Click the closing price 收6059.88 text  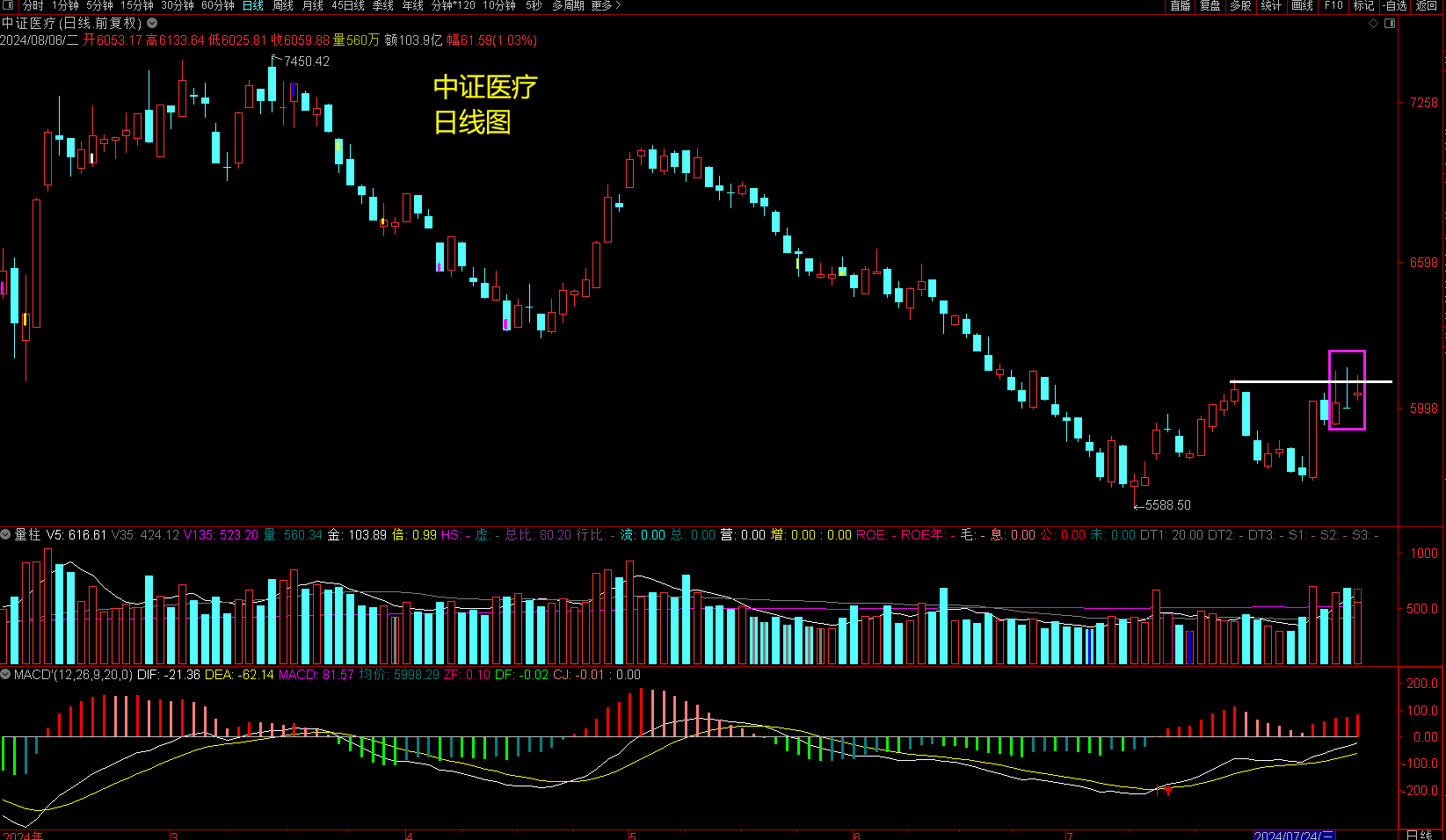point(300,40)
